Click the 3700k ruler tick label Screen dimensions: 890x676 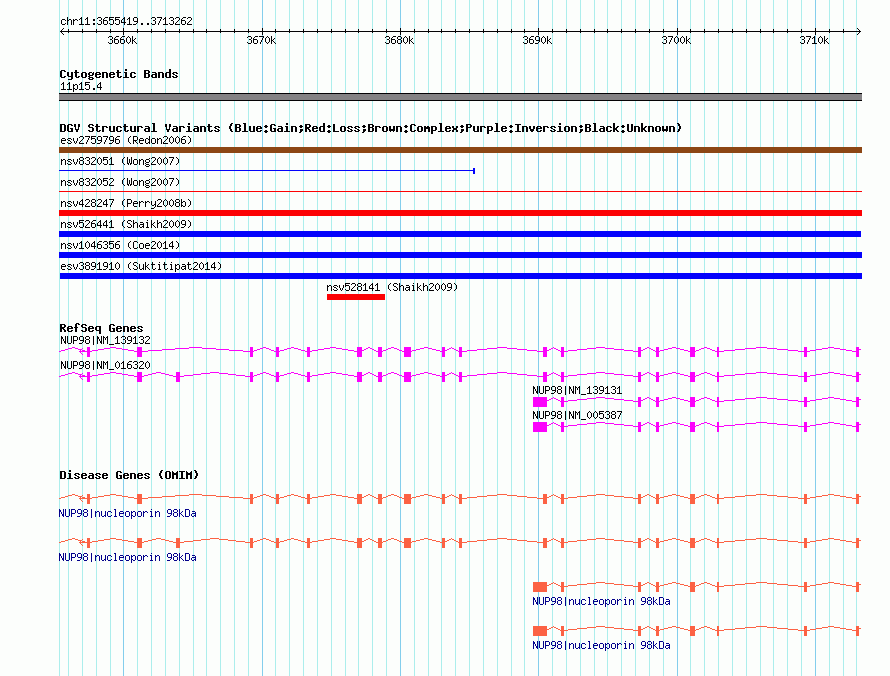pyautogui.click(x=676, y=40)
